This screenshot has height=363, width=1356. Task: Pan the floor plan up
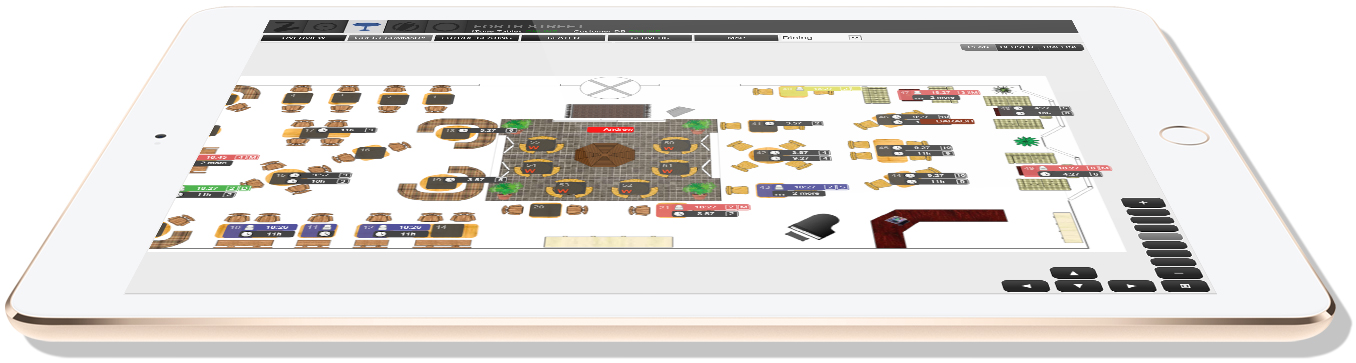(1075, 272)
